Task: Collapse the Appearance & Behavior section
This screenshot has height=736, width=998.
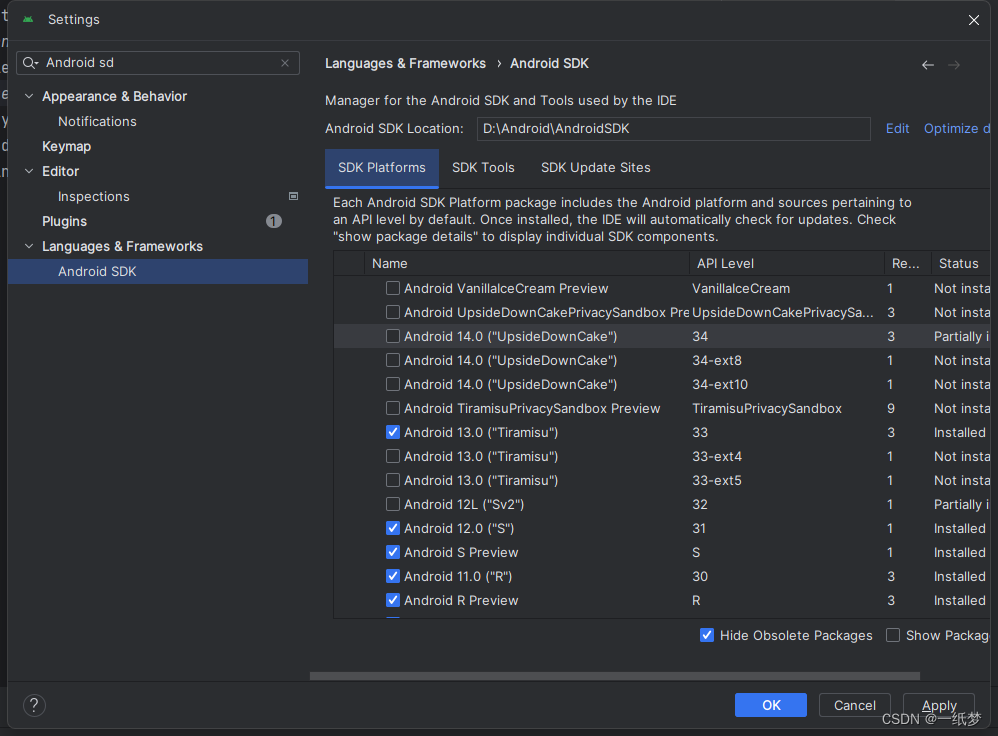Action: point(29,96)
